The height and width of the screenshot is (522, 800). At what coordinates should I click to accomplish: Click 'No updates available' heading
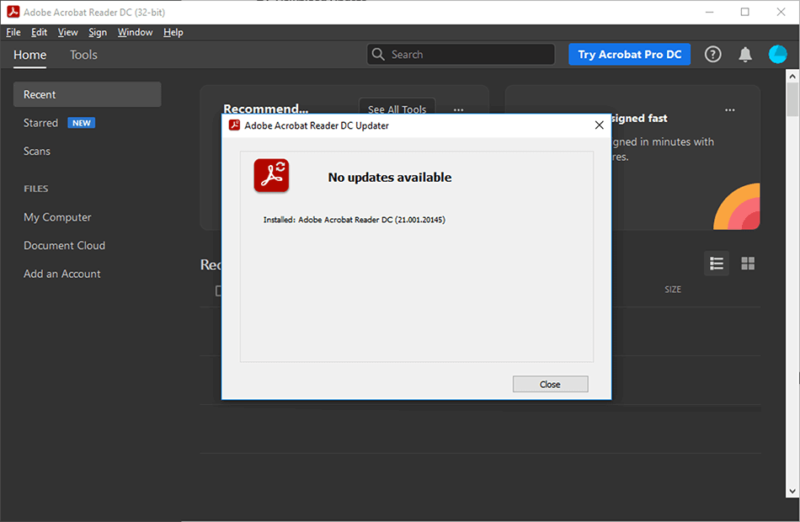point(390,177)
